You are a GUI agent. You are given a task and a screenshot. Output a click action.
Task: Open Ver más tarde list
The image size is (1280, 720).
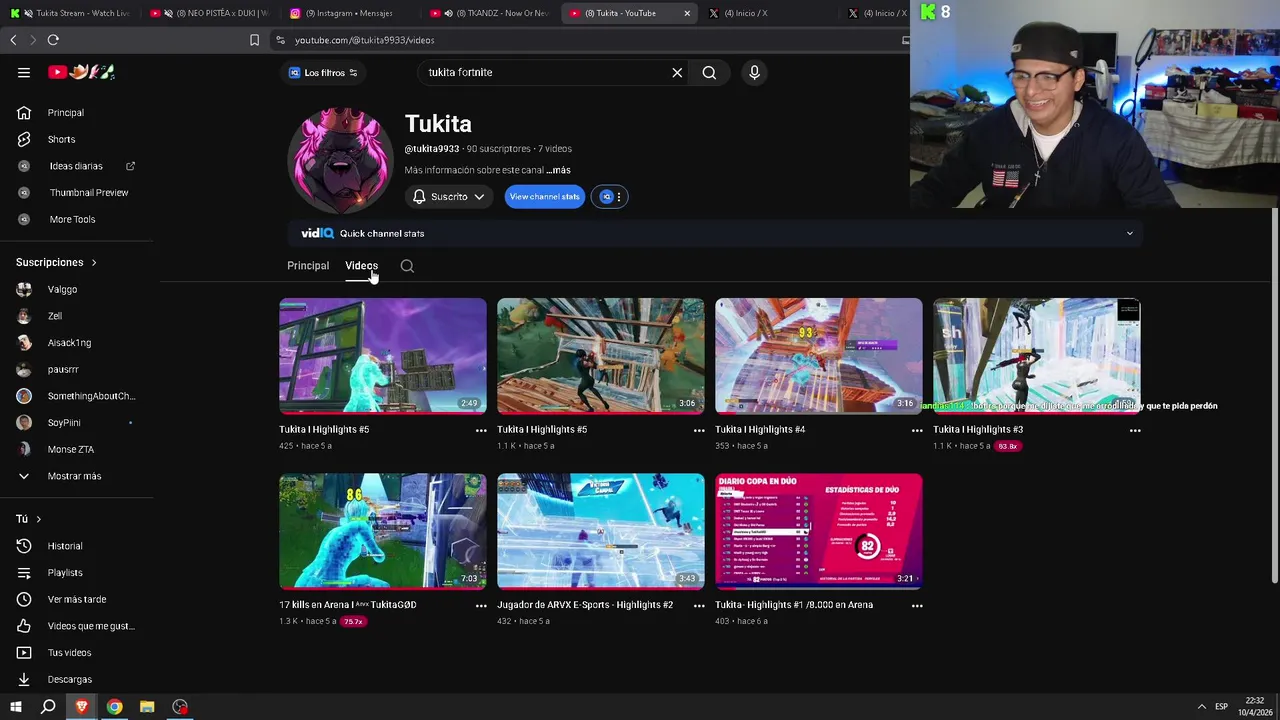coord(77,599)
